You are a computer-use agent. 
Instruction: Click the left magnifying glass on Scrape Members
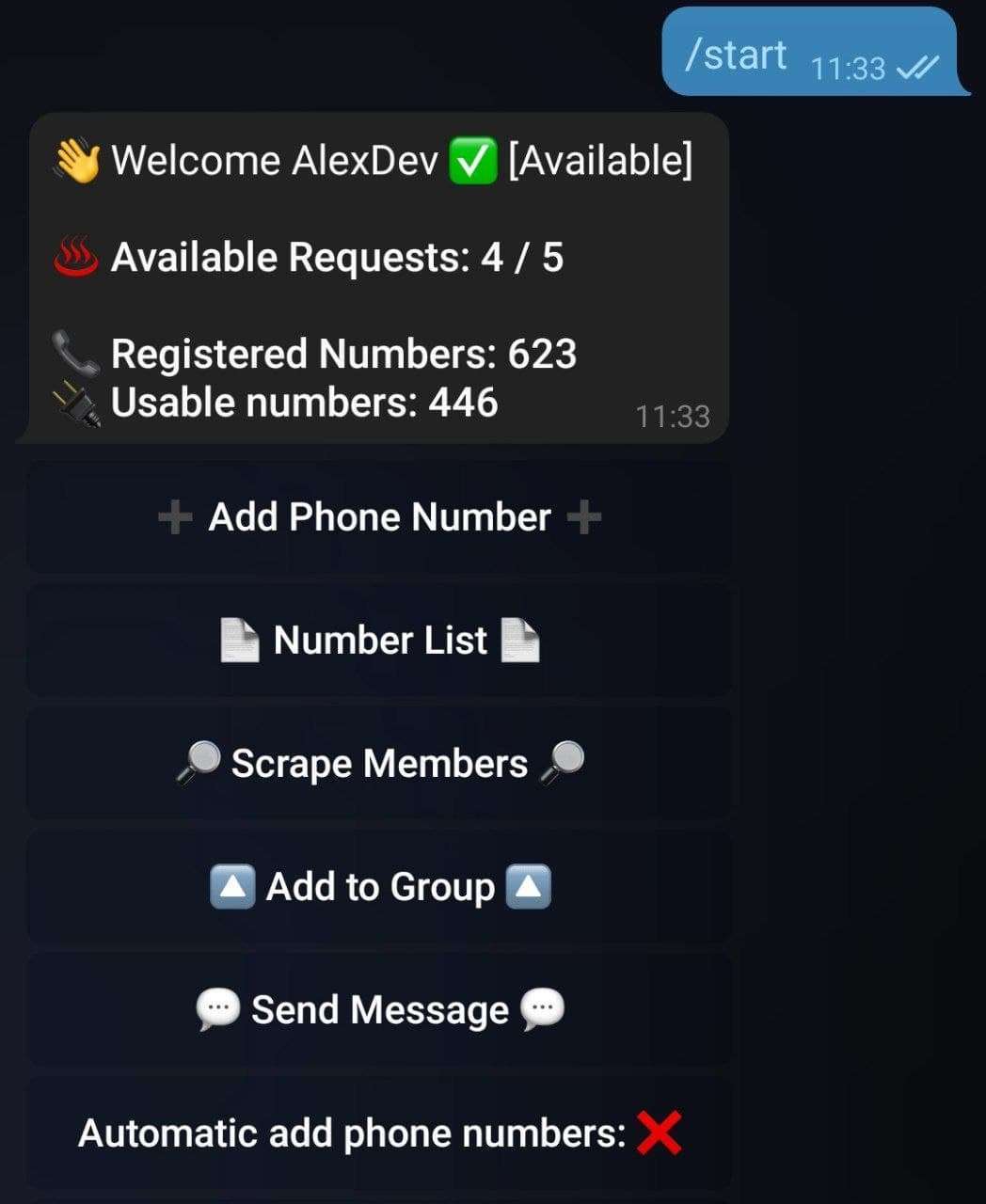coord(198,763)
